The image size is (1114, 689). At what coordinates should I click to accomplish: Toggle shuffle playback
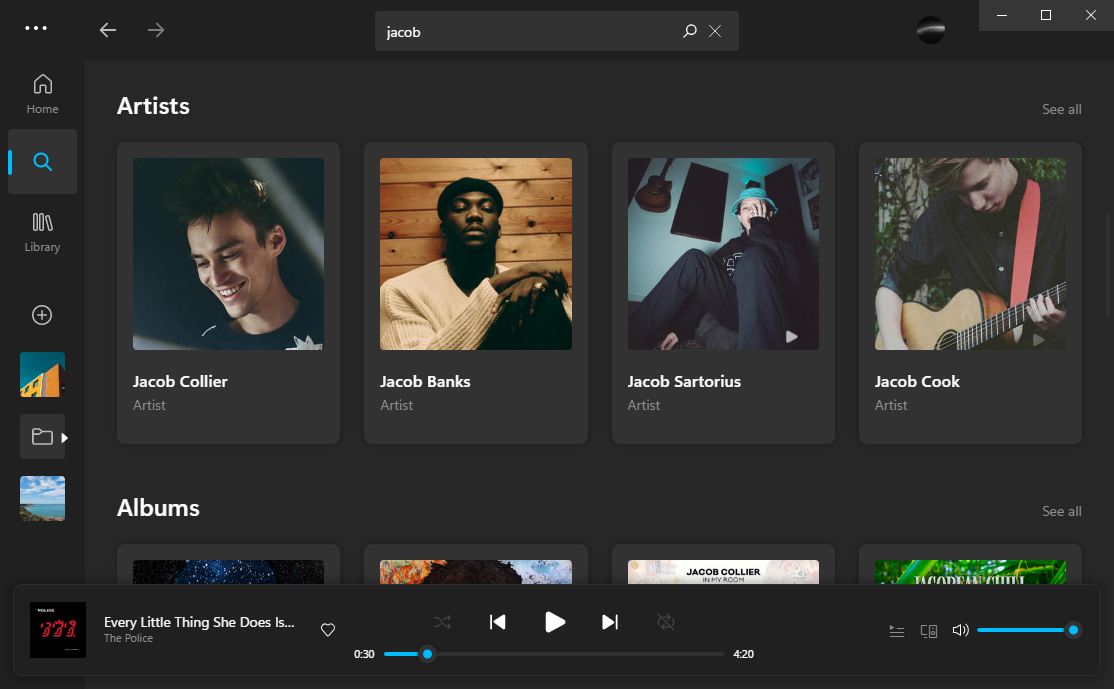pyautogui.click(x=442, y=622)
